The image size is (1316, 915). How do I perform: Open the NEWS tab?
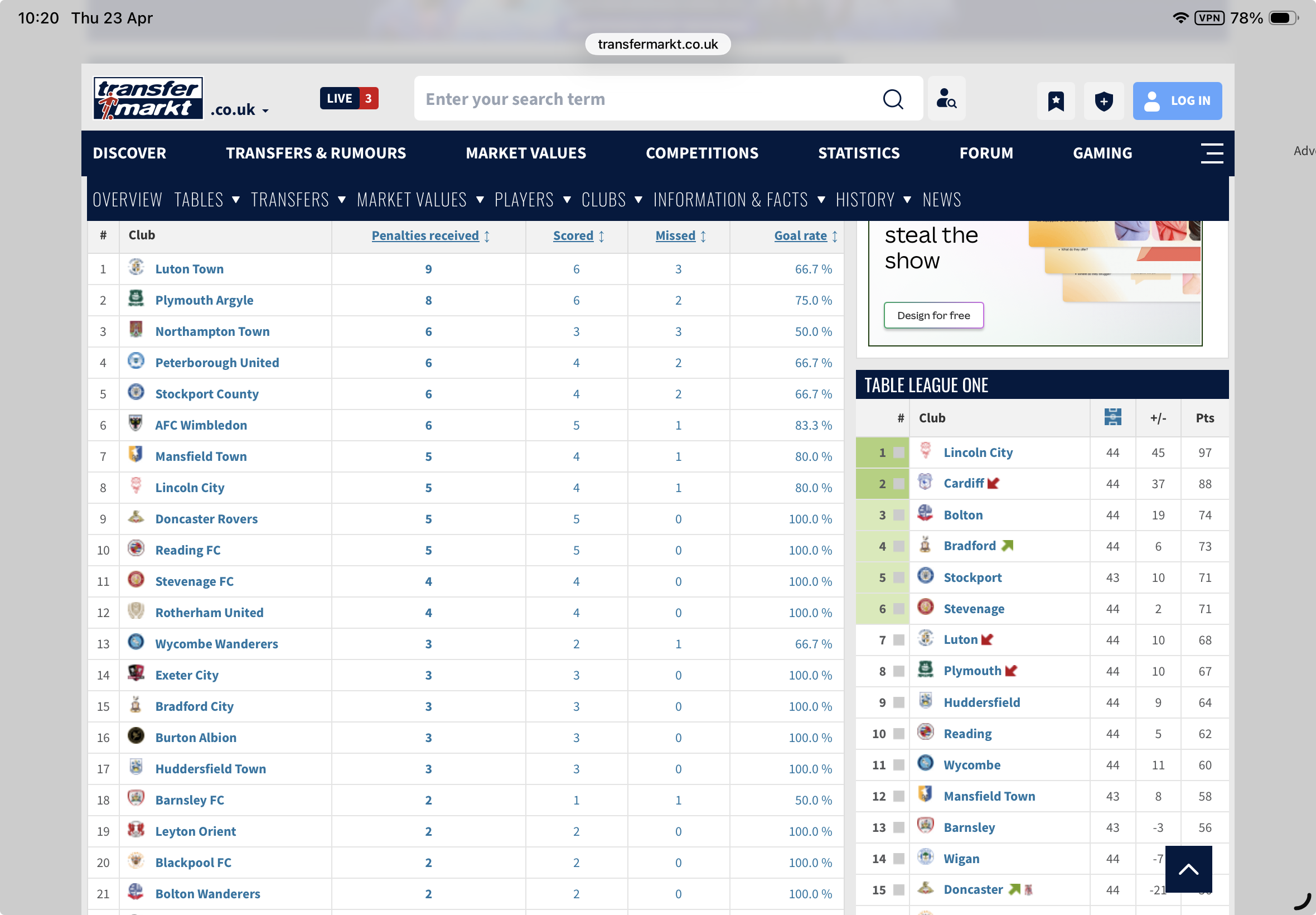pos(941,200)
